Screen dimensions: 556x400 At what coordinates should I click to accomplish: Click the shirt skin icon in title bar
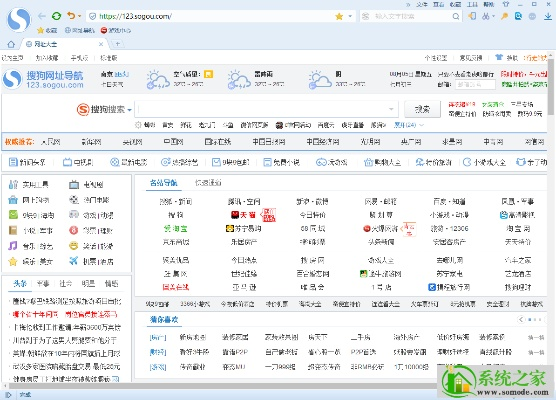506,4
